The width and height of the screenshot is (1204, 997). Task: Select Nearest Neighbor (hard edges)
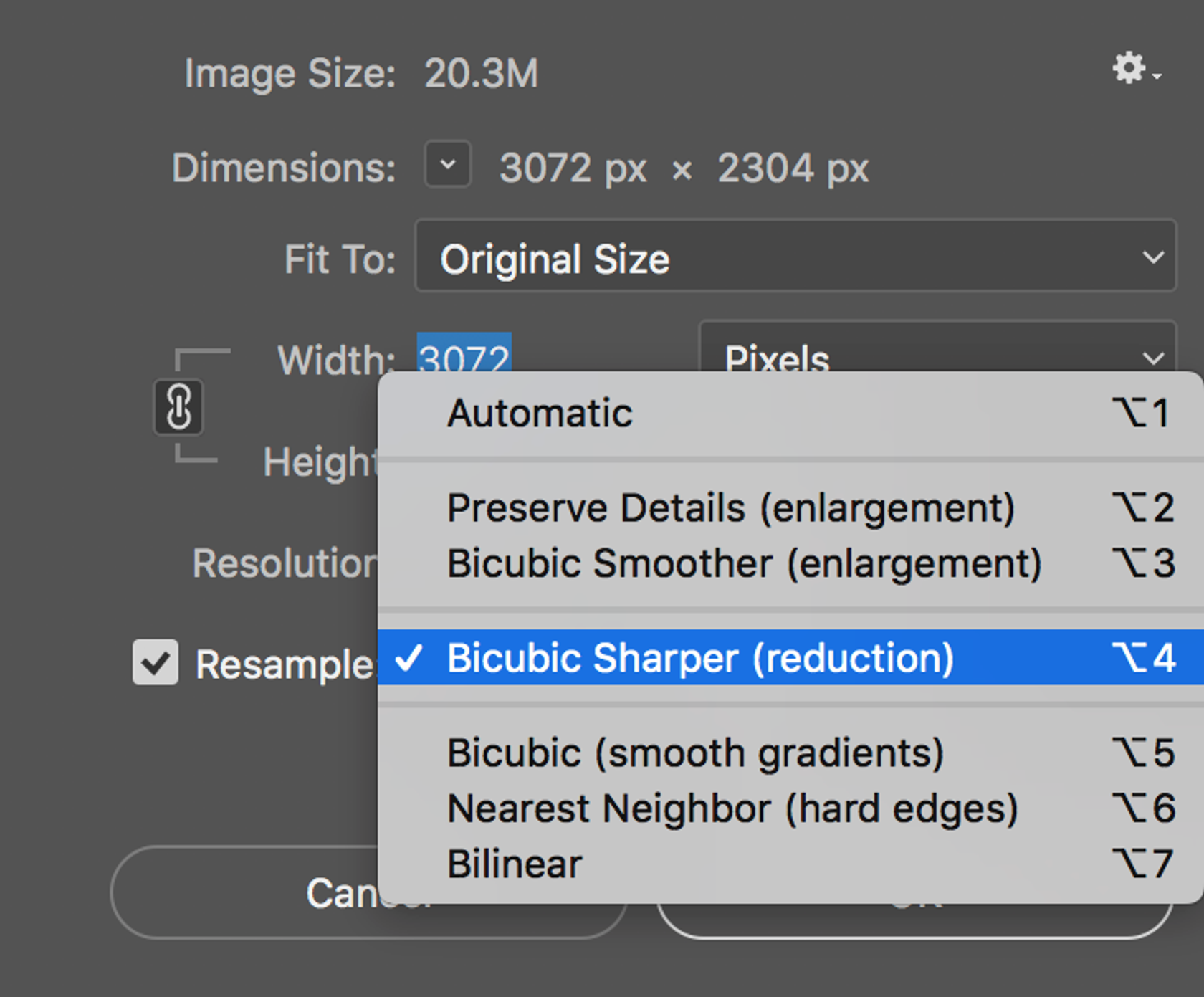732,808
